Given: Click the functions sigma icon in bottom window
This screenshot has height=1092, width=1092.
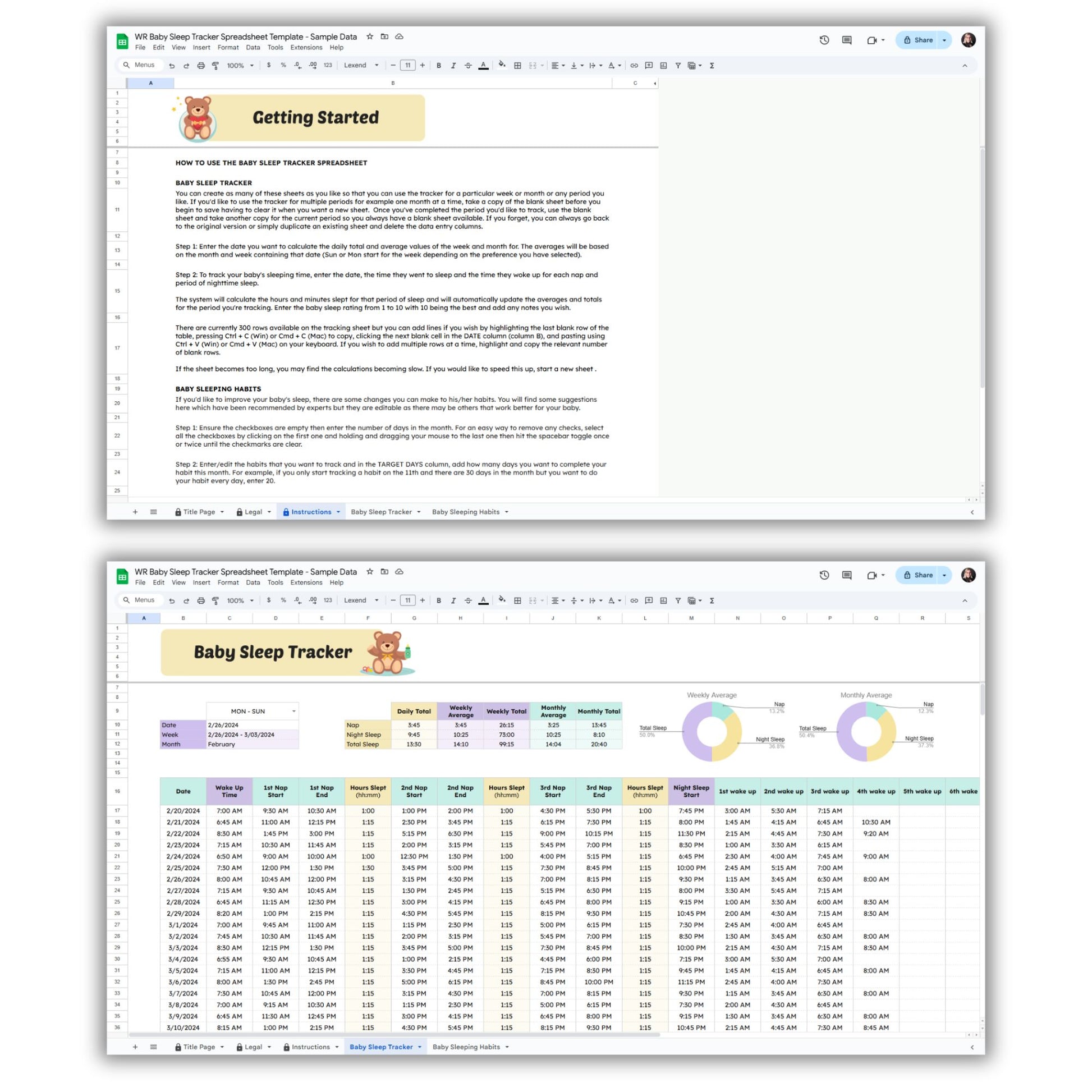Looking at the screenshot, I should point(712,600).
